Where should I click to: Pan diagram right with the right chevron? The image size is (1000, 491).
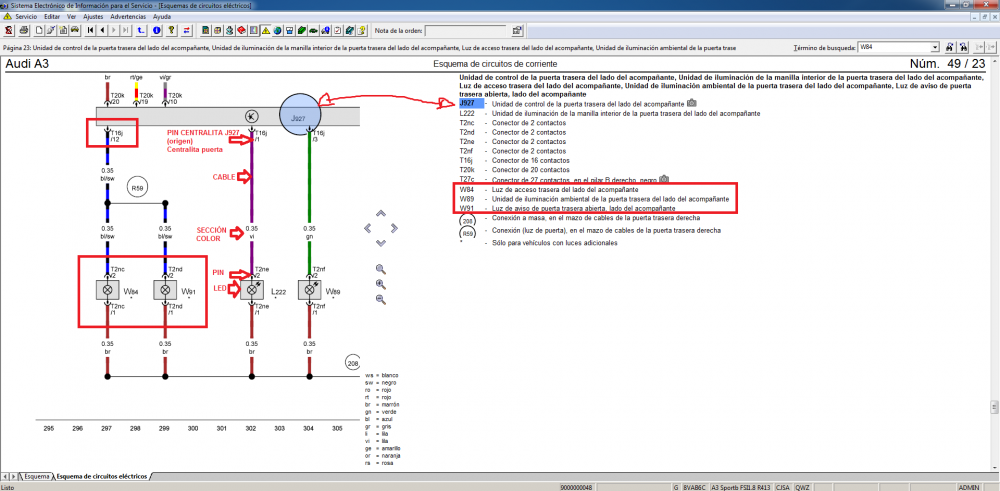click(x=393, y=228)
